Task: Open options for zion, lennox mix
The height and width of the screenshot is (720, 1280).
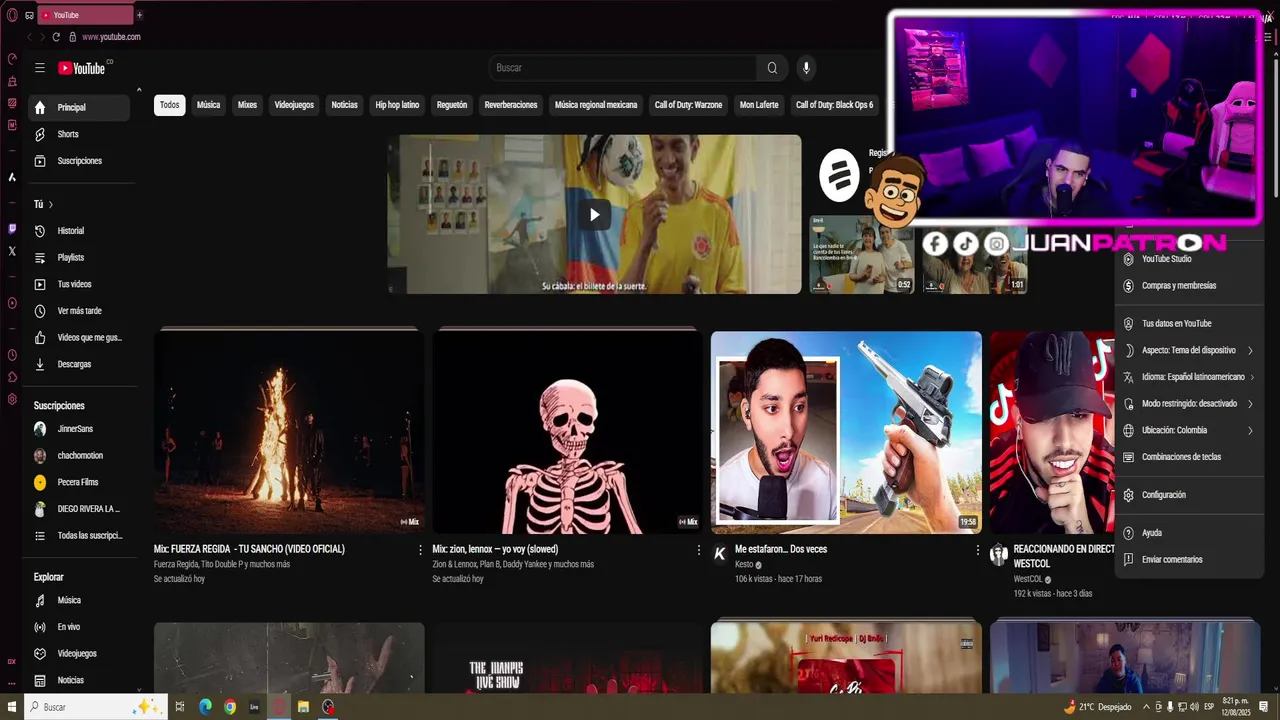Action: point(698,550)
